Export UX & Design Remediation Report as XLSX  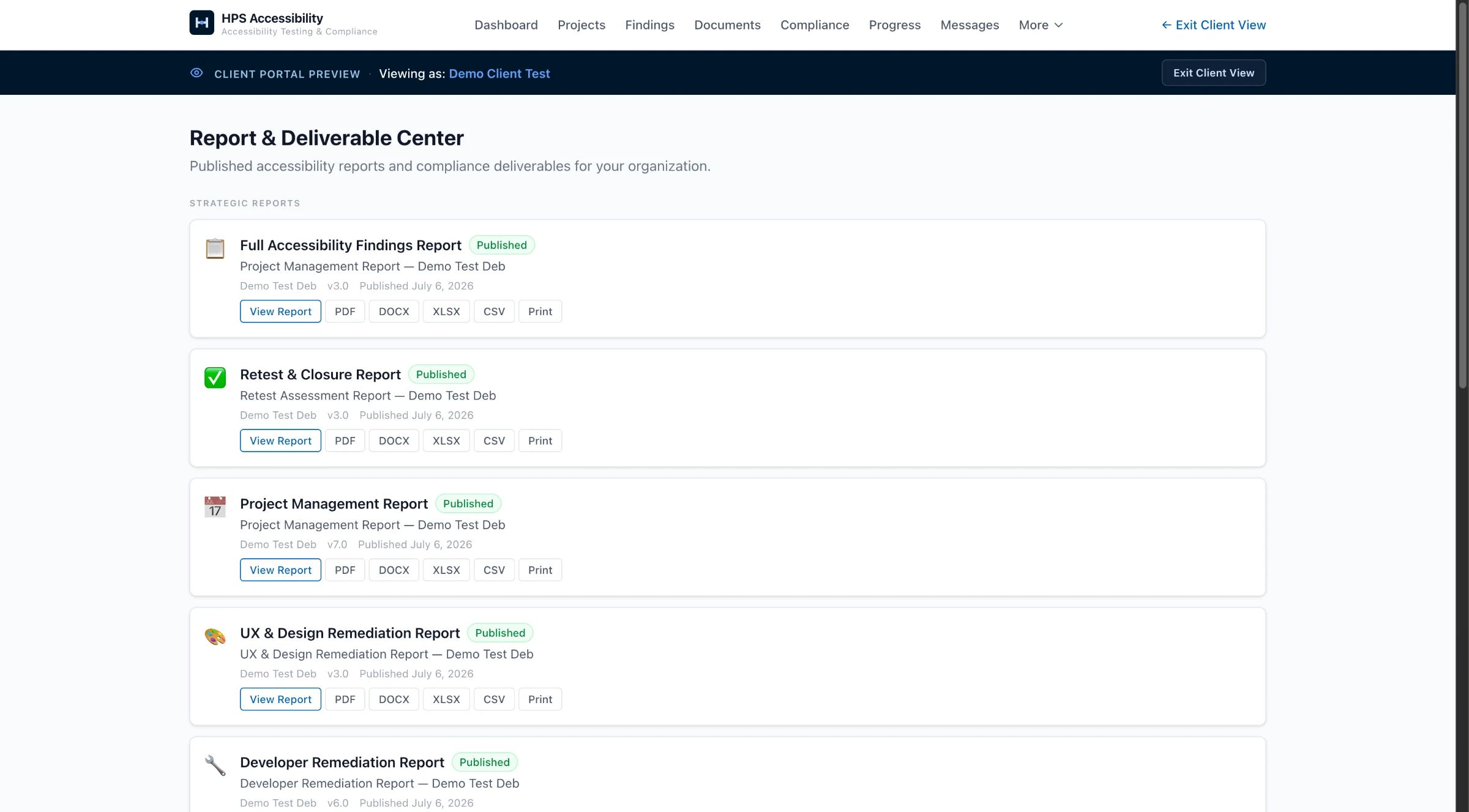pos(446,699)
